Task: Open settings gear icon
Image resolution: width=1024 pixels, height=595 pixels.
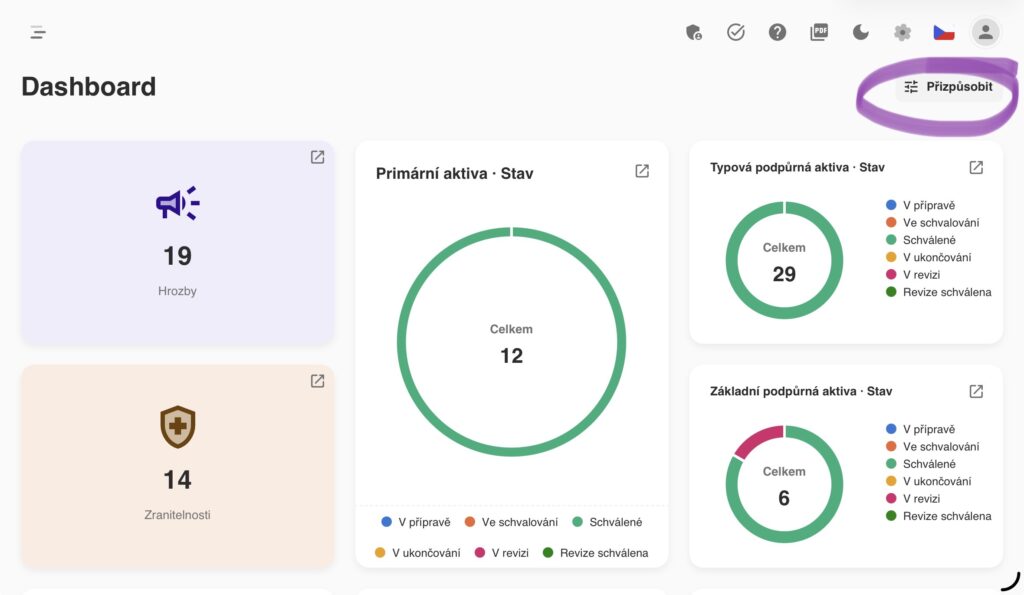Action: point(903,32)
